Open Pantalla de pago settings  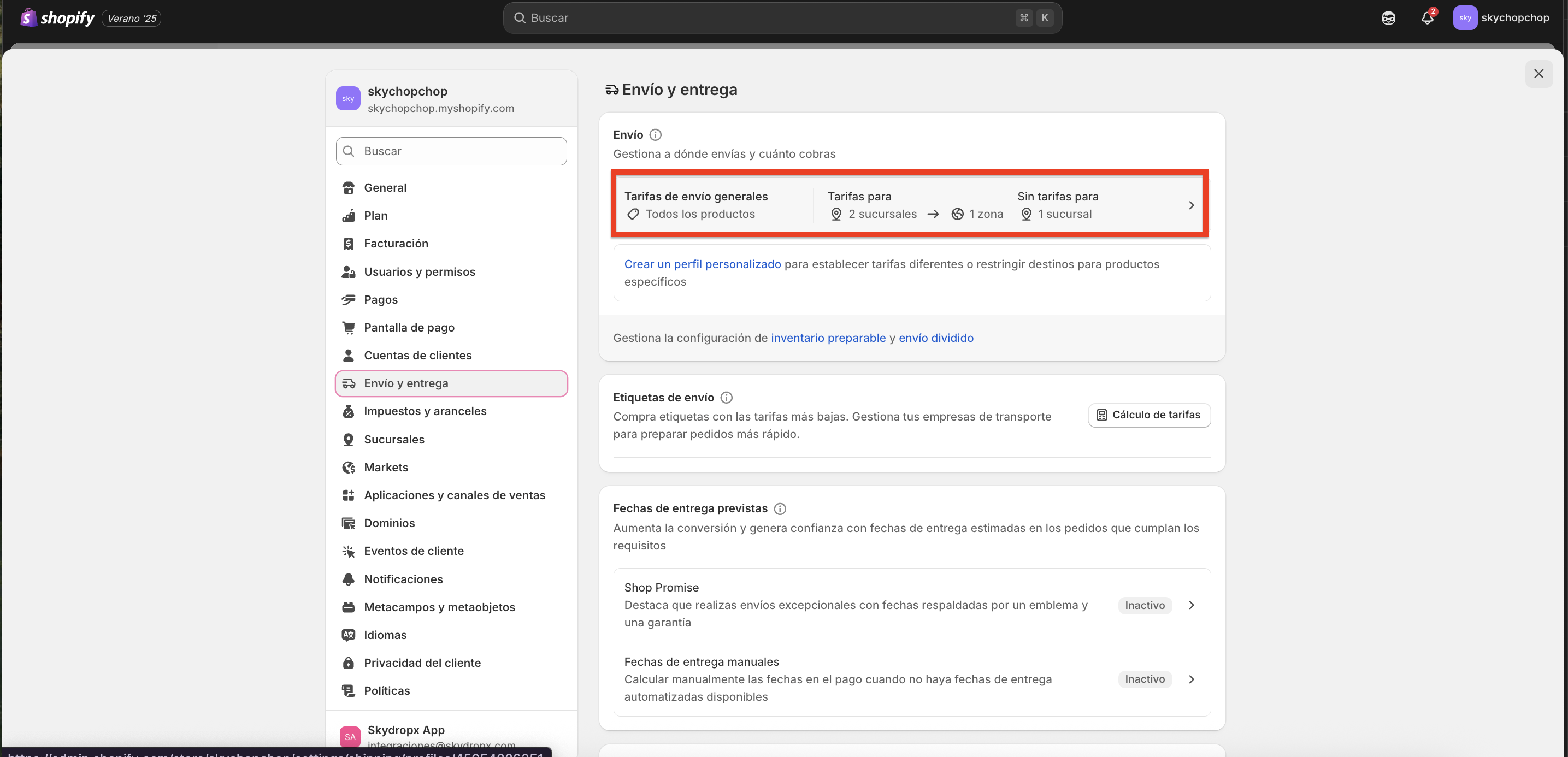[451, 327]
